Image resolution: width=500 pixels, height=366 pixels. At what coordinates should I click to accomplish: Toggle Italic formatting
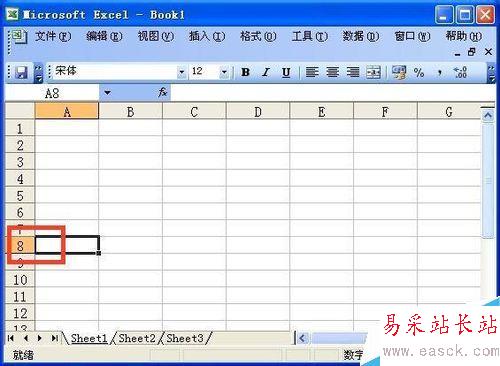(266, 72)
